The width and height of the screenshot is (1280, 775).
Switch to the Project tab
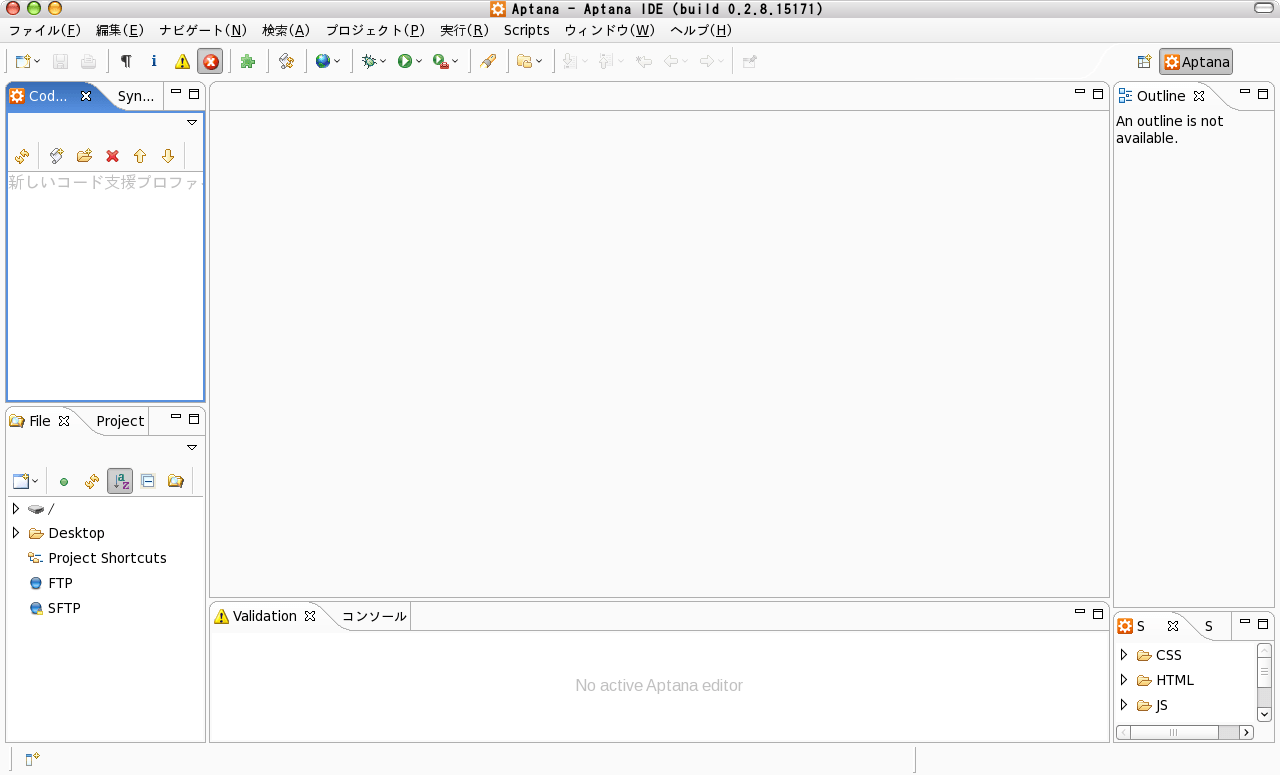120,421
